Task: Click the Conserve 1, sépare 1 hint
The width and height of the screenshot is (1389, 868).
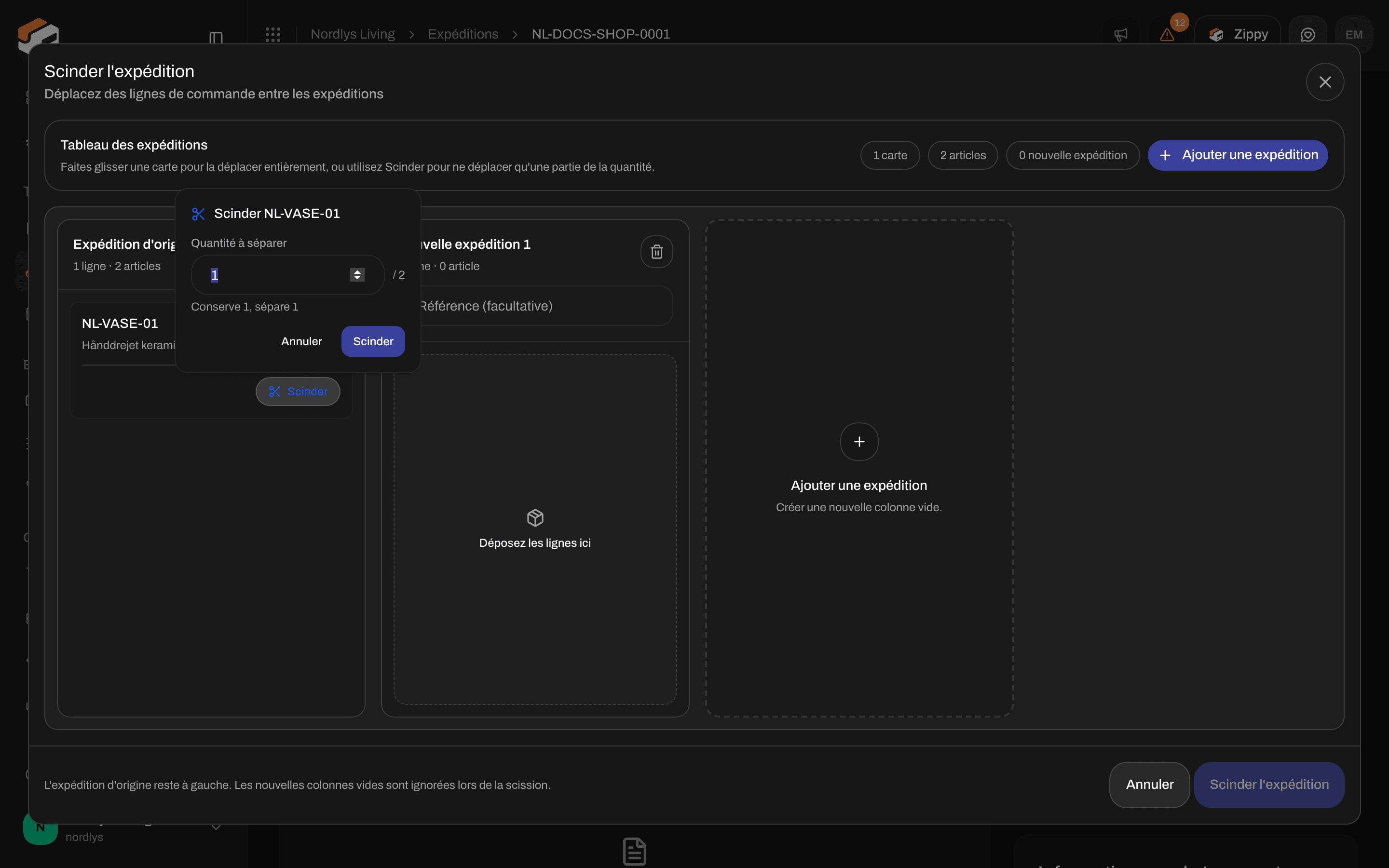Action: click(x=245, y=307)
